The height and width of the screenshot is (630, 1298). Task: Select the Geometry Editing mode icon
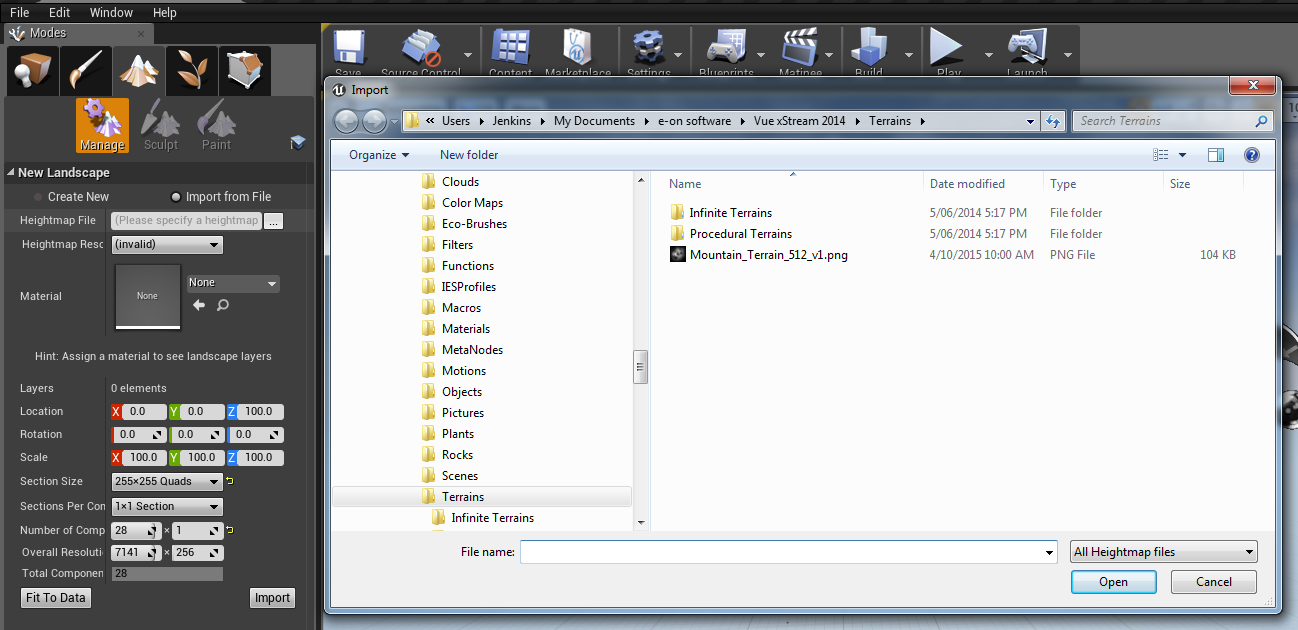244,70
